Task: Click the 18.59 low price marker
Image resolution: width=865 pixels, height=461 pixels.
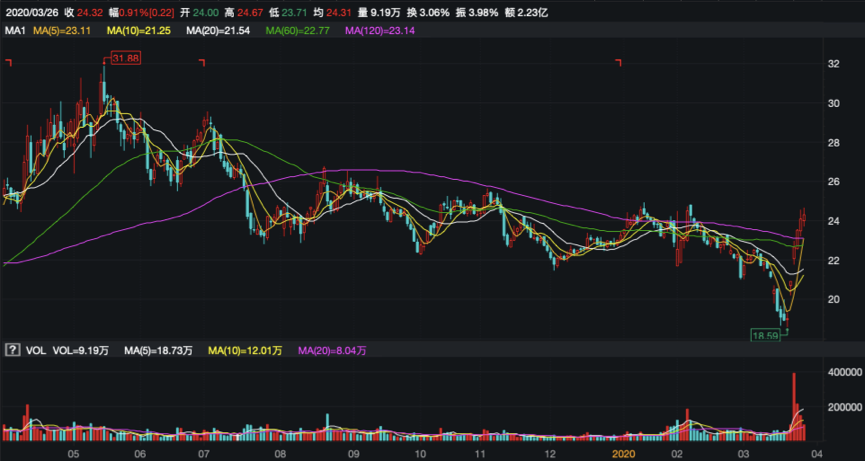Action: [x=764, y=336]
